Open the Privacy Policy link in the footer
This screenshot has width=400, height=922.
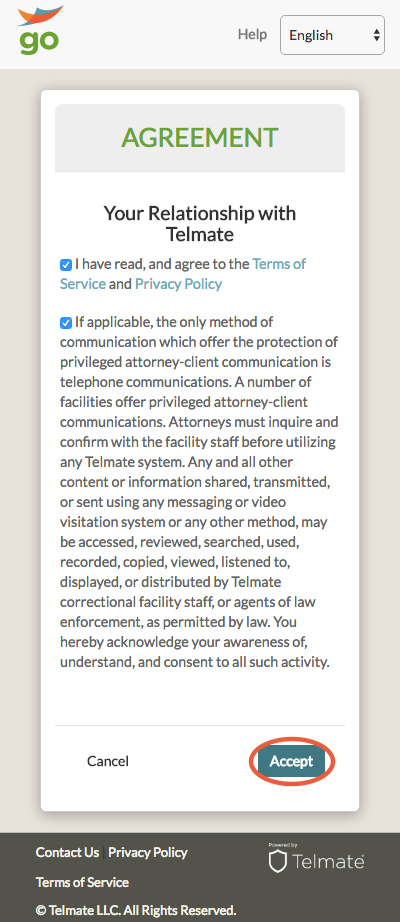coord(148,853)
